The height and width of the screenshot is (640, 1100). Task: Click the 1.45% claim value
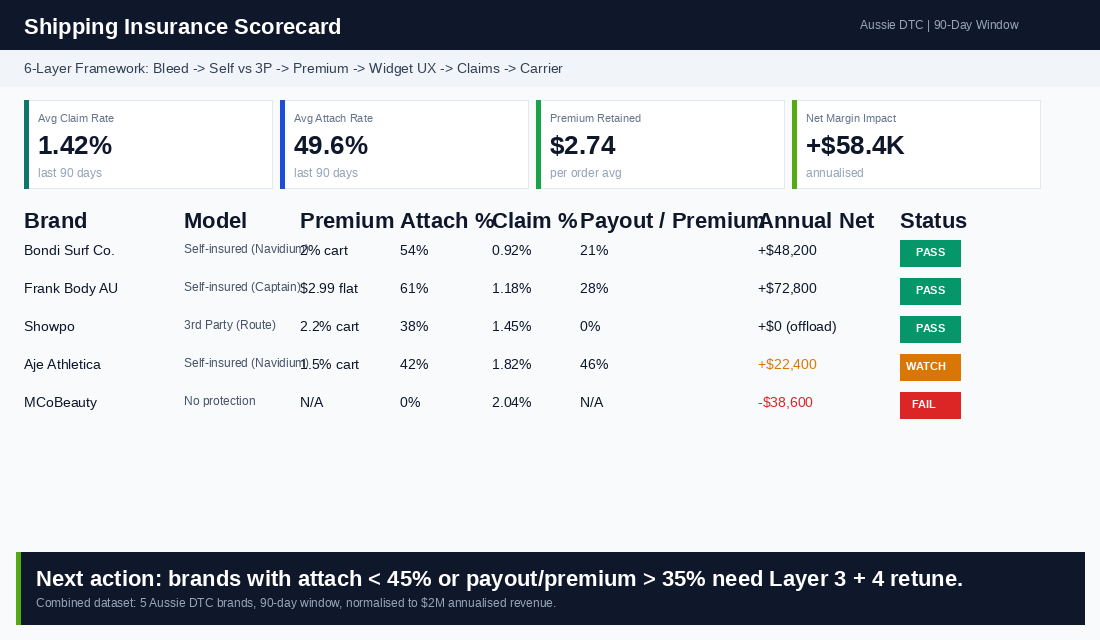point(511,326)
